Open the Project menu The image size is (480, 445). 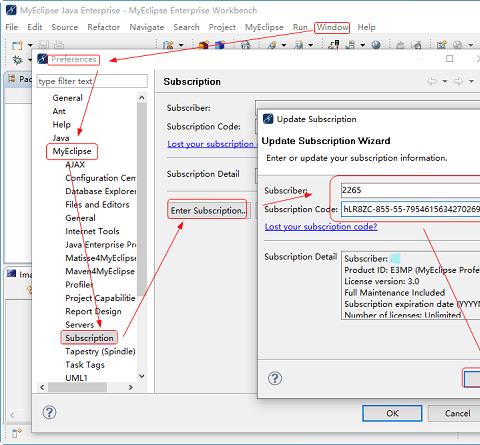(222, 27)
